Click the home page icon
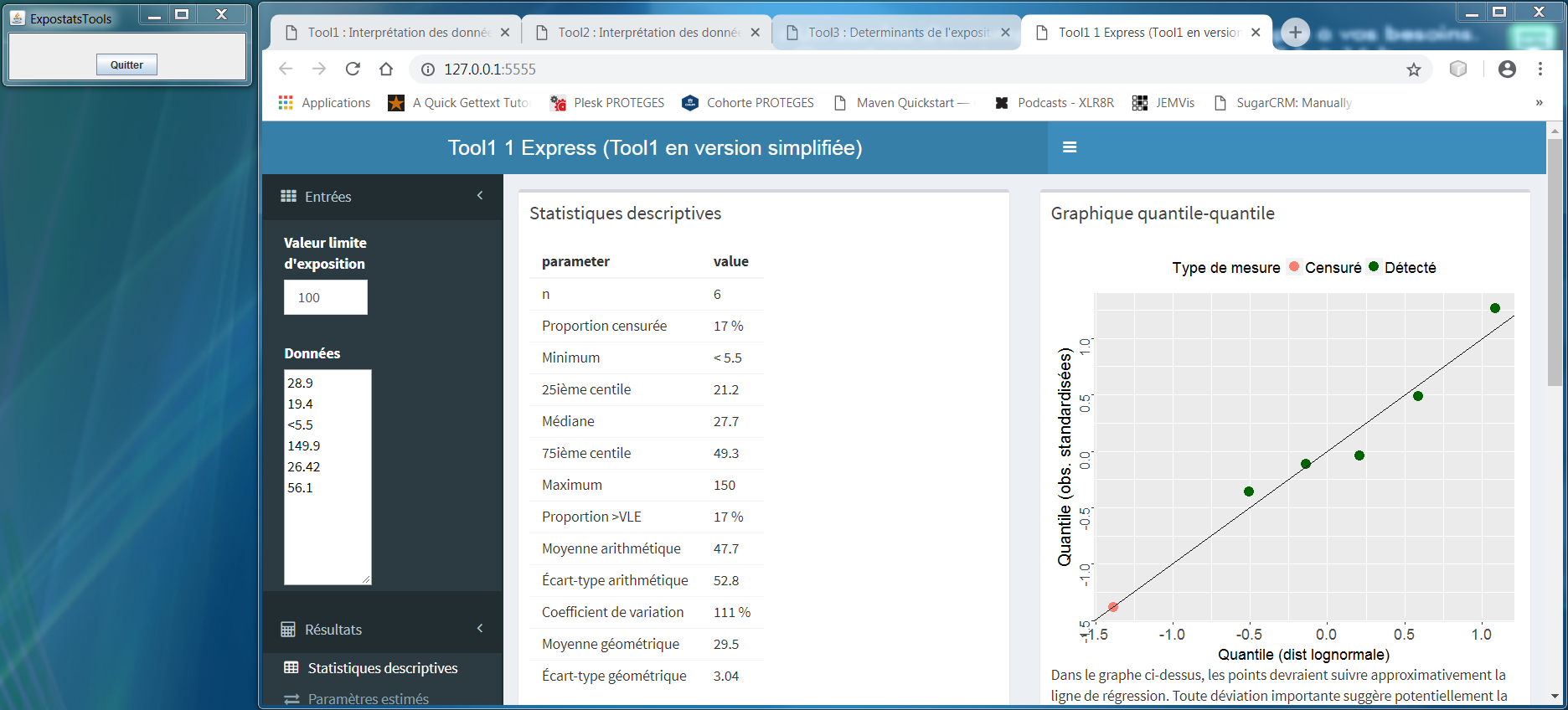The image size is (1568, 710). 385,69
